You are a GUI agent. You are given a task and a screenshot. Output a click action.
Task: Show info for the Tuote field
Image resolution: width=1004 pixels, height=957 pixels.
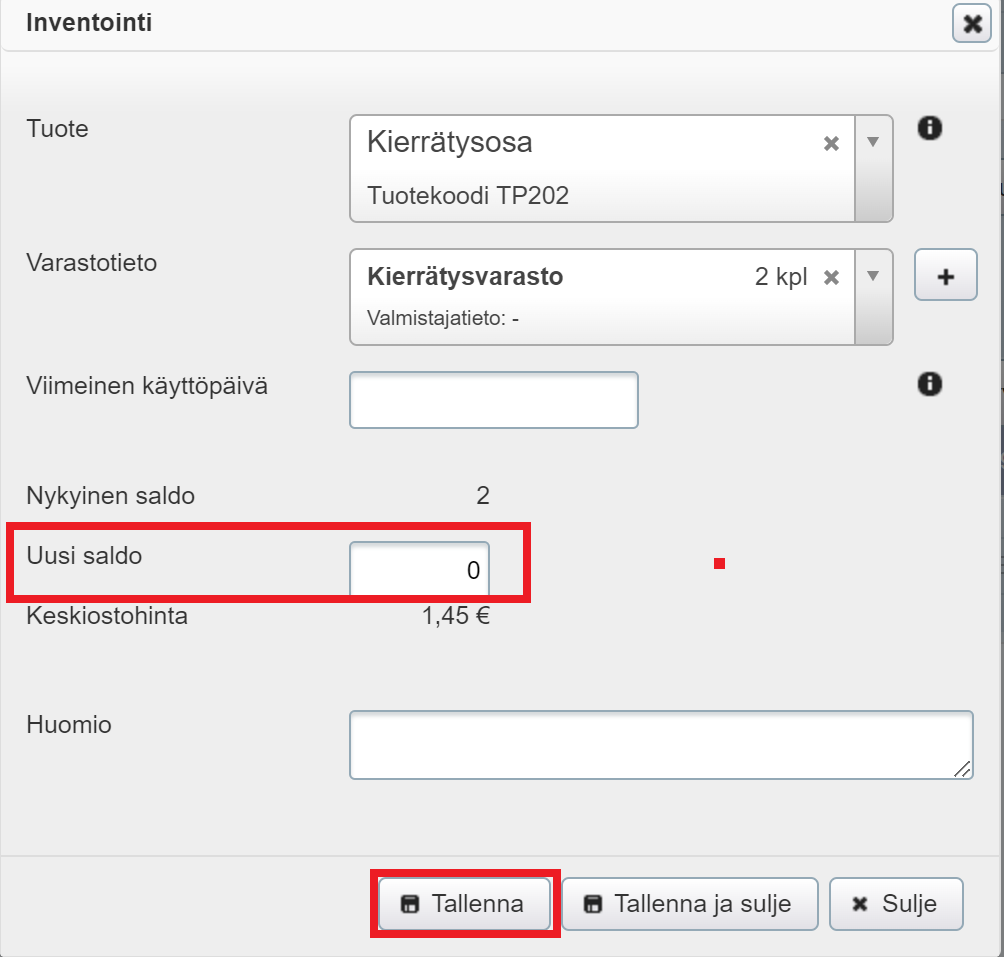pyautogui.click(x=930, y=128)
